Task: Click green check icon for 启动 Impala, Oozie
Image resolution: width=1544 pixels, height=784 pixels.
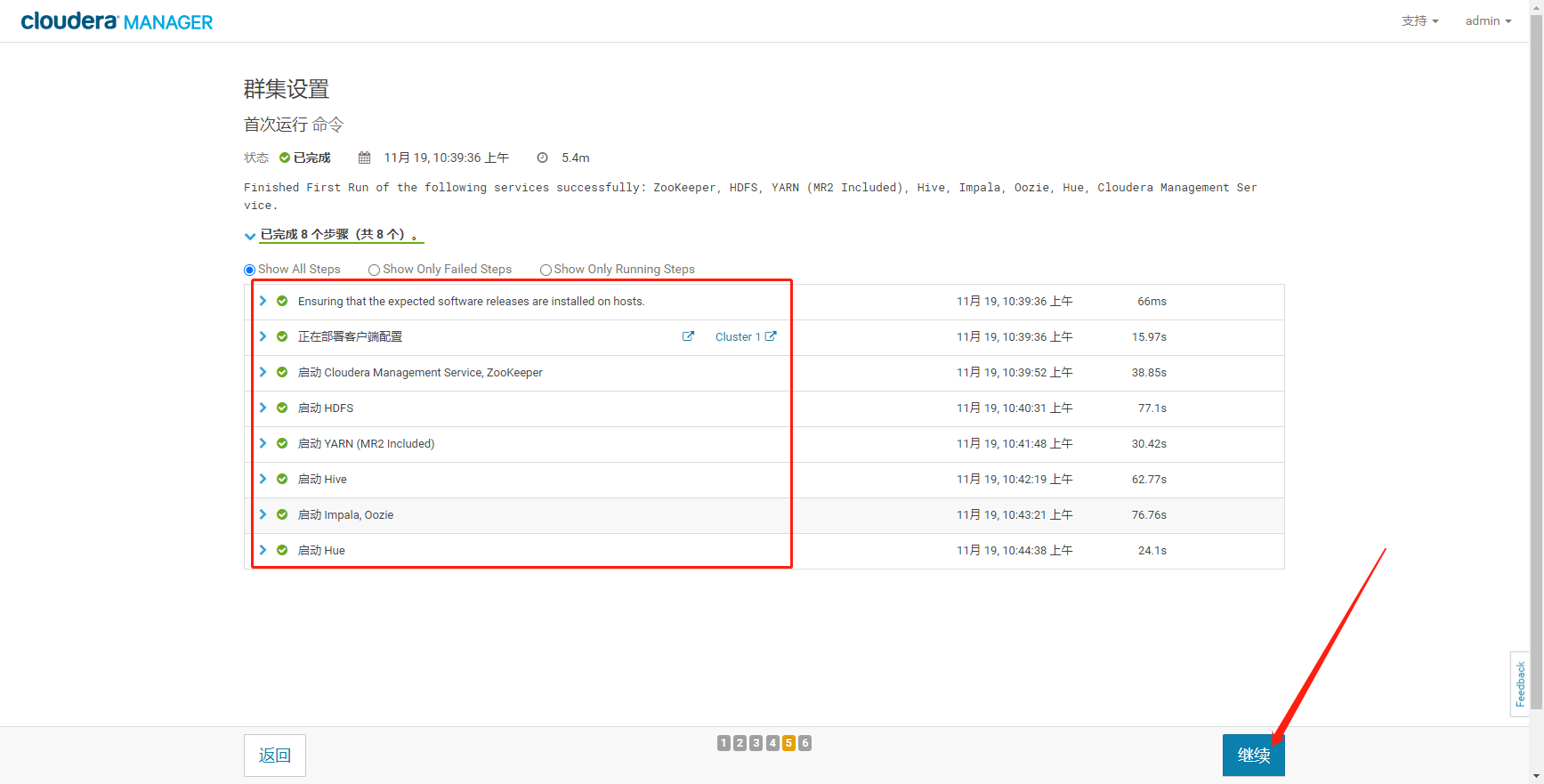Action: pyautogui.click(x=282, y=514)
